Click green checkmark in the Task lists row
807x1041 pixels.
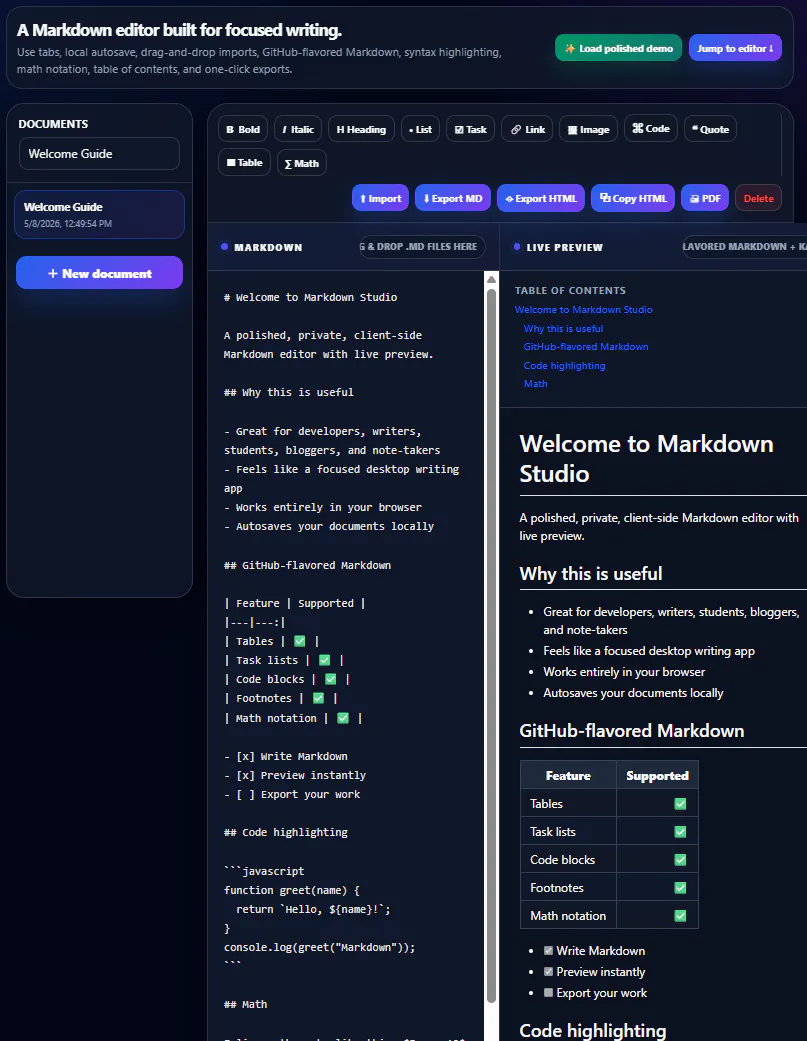click(680, 832)
